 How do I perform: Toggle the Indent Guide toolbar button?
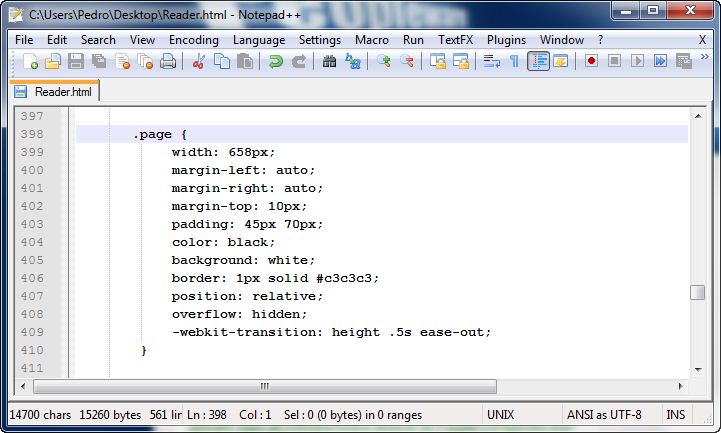click(538, 61)
